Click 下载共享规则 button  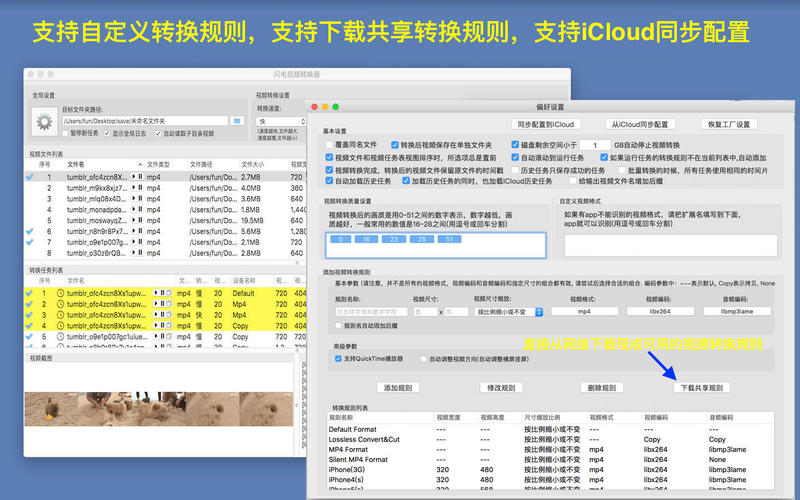tap(702, 388)
